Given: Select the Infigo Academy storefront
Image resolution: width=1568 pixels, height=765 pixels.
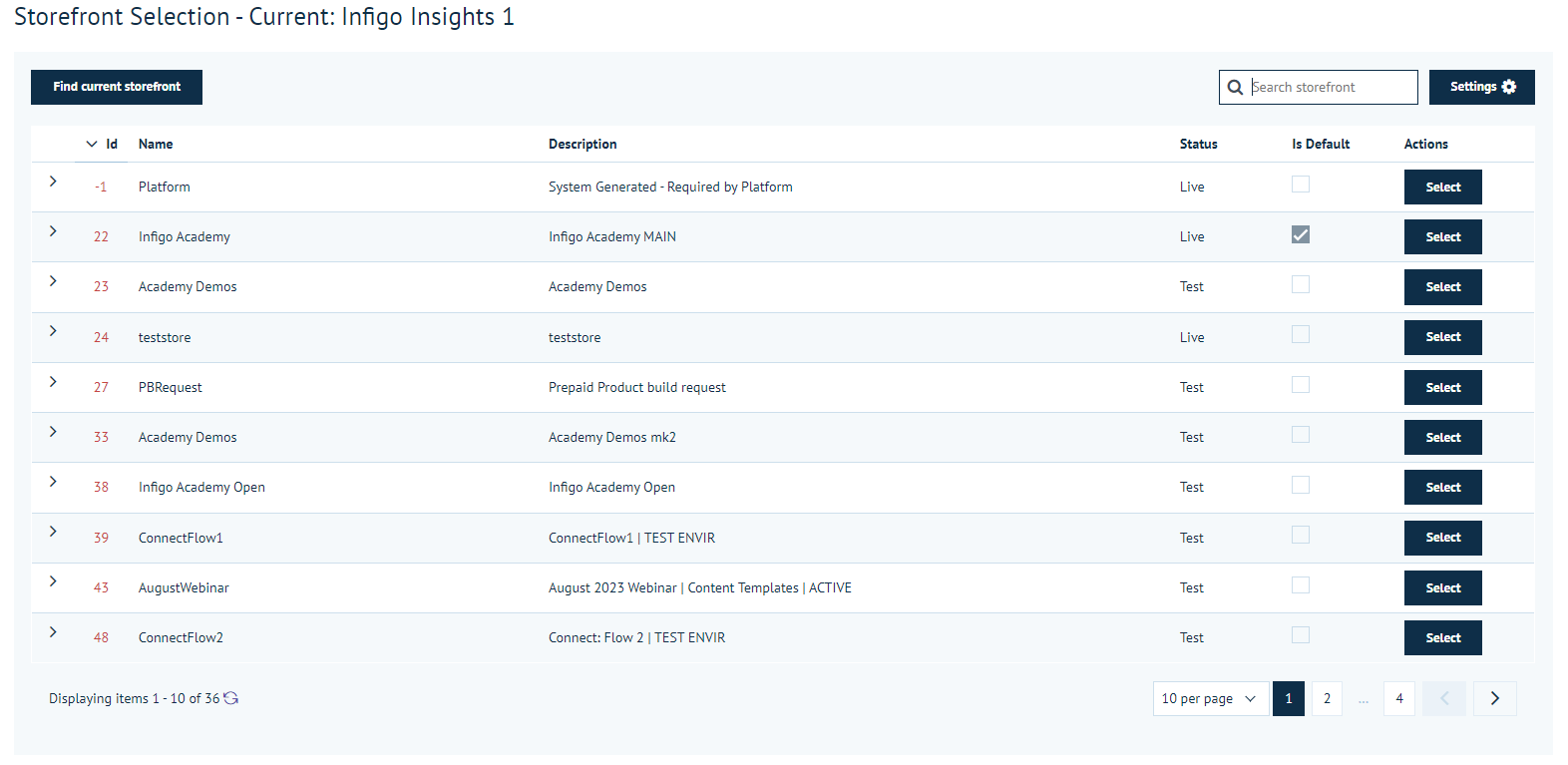Looking at the screenshot, I should click(x=1443, y=237).
